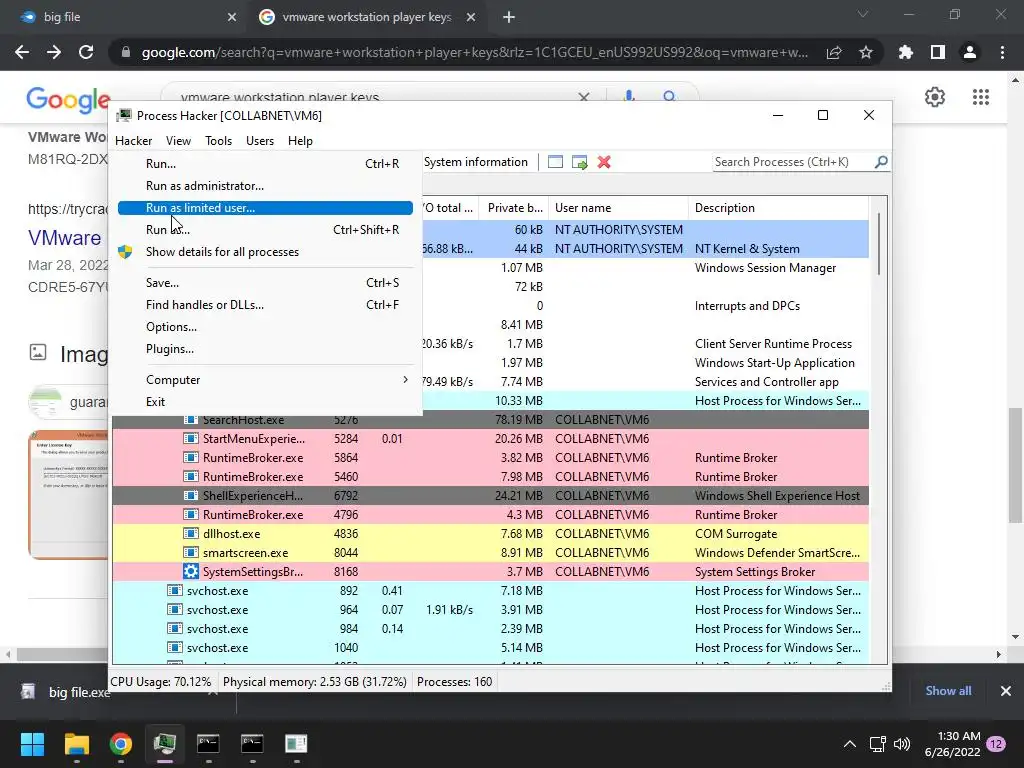Open the Chrome tab search dropdown
1024x768 pixels.
click(863, 14)
